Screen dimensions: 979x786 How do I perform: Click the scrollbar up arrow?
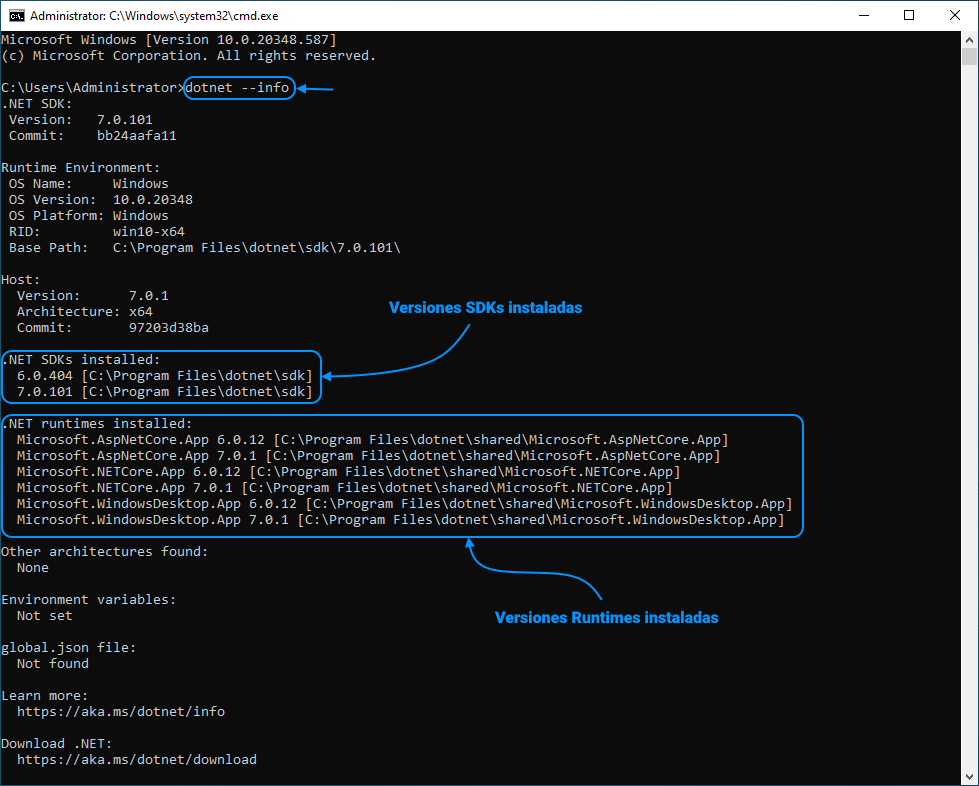969,40
